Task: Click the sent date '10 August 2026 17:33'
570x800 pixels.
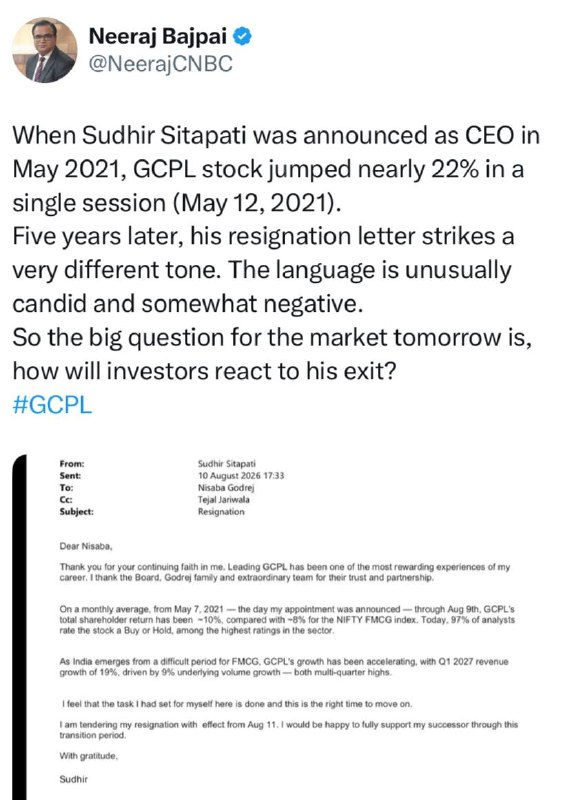Action: click(241, 476)
